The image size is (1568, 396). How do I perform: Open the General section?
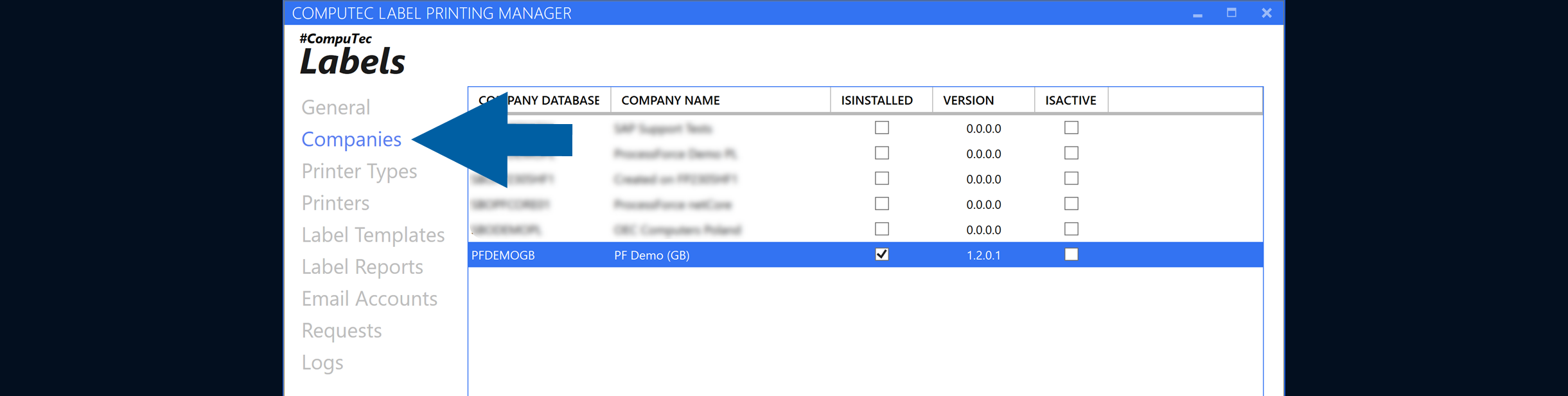[335, 107]
